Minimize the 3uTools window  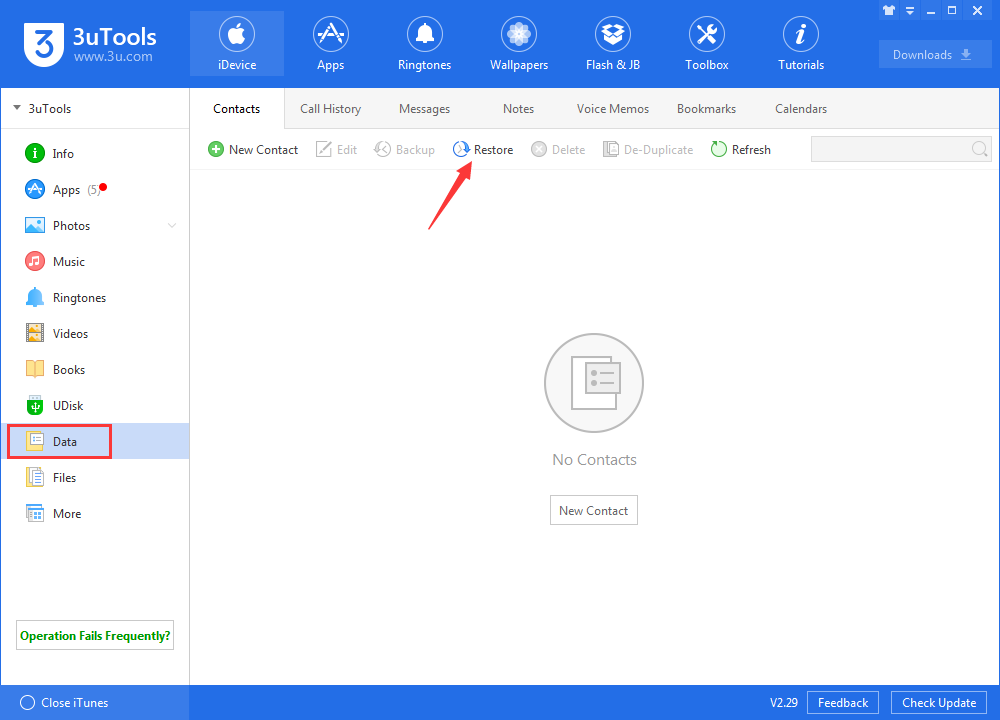point(931,11)
